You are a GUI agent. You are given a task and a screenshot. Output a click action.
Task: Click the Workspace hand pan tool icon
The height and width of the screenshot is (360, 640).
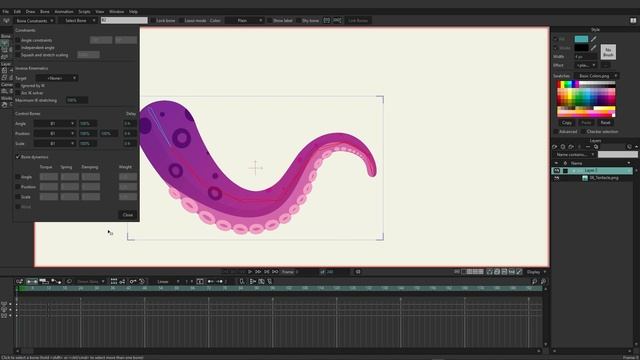tap(4, 104)
